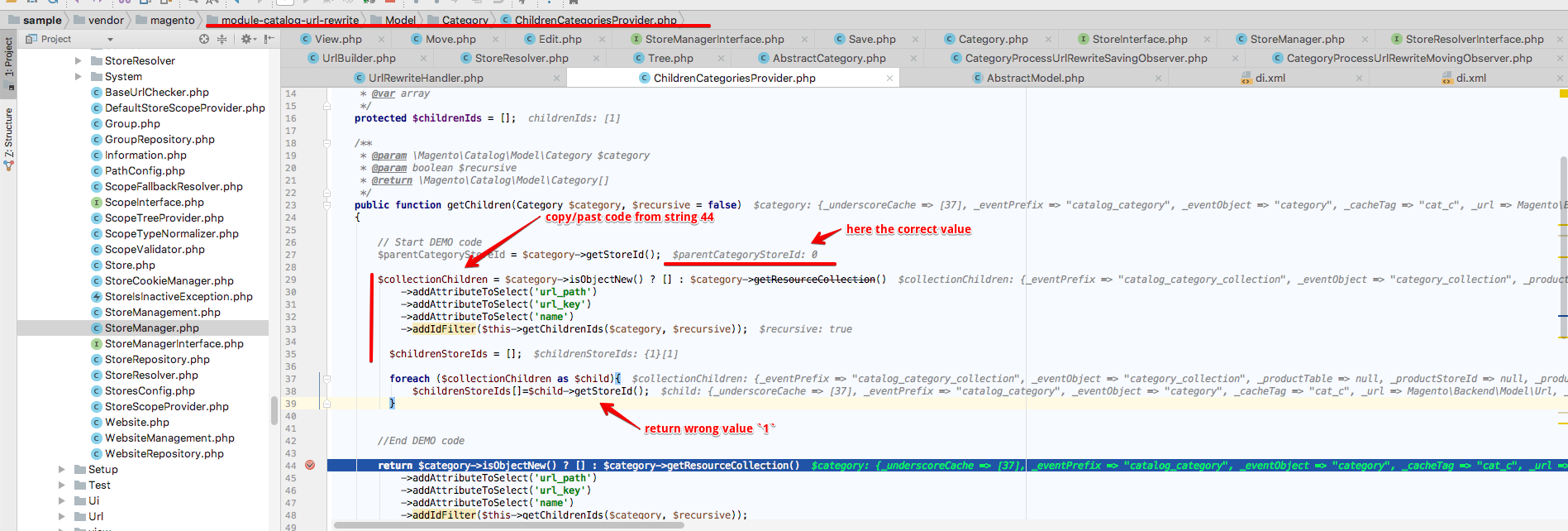The height and width of the screenshot is (531, 1568).
Task: Collapse the getChildren function fold at line 23
Action: [326, 205]
